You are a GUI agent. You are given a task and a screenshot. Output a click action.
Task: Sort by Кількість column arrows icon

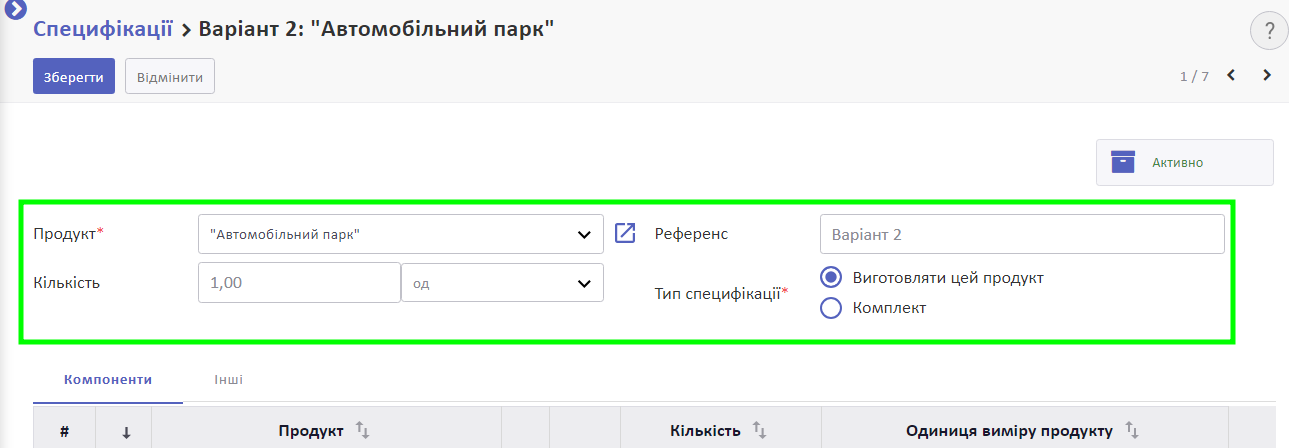click(x=759, y=431)
